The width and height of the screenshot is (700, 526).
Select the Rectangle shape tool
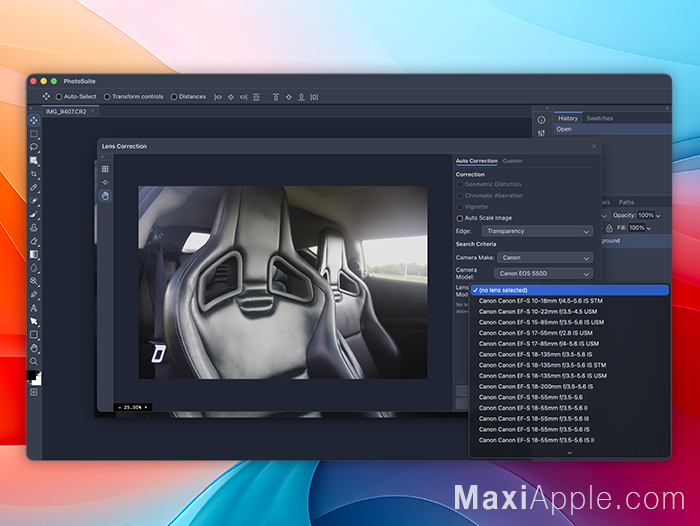34,335
